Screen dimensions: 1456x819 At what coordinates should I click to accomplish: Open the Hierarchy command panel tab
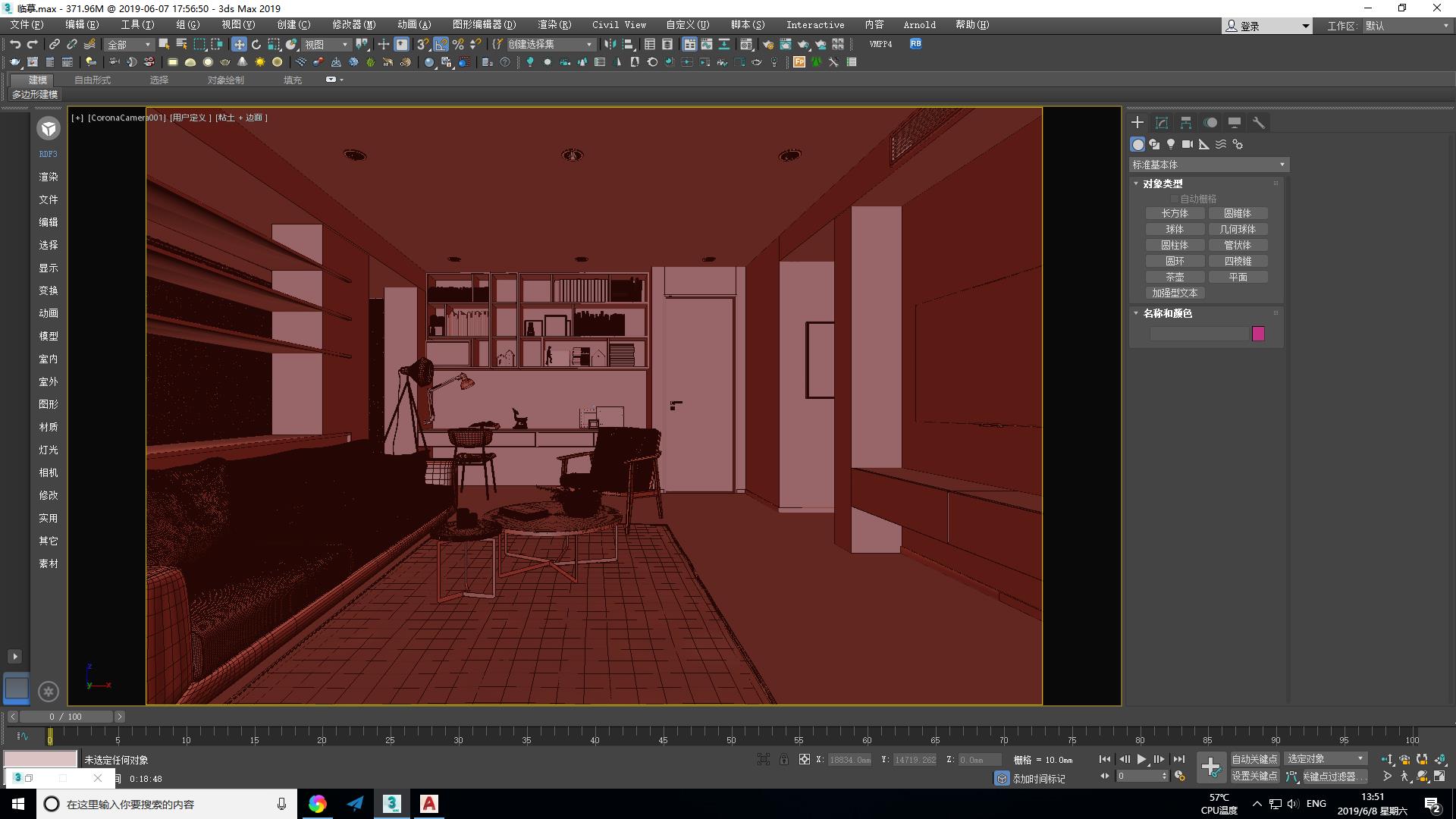pos(1186,122)
